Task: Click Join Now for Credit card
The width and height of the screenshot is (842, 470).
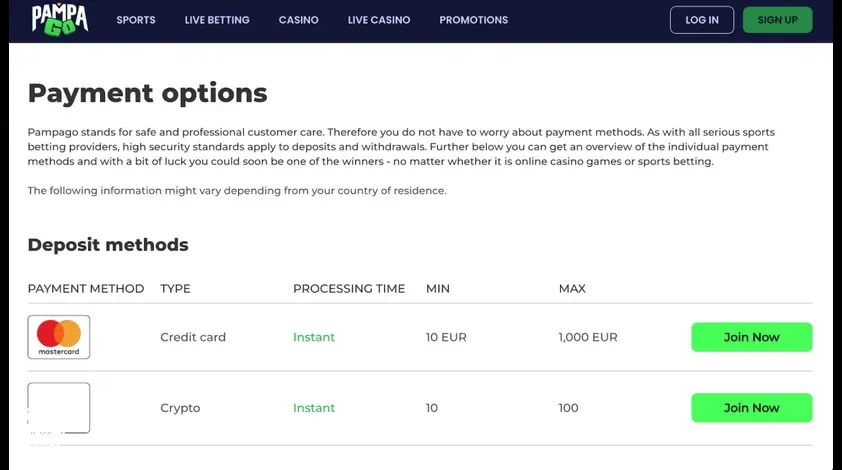Action: 752,337
